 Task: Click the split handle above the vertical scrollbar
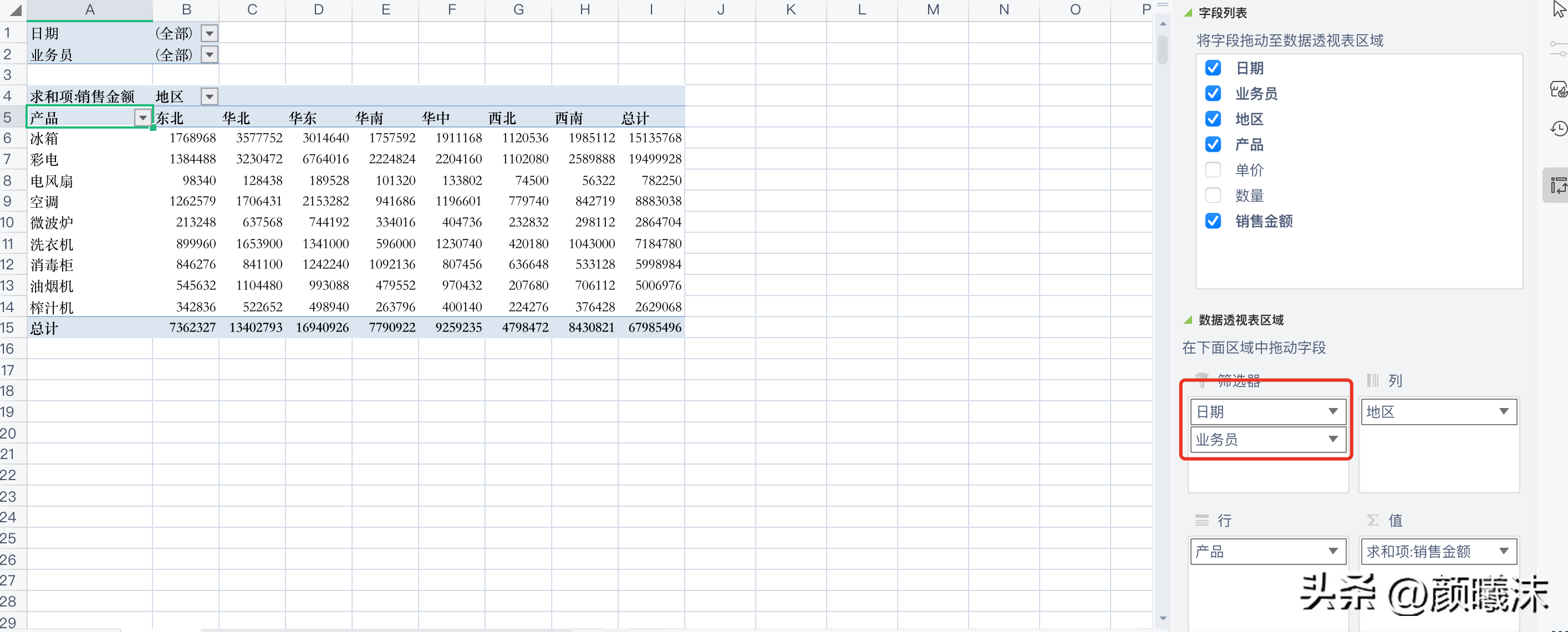click(x=1163, y=6)
